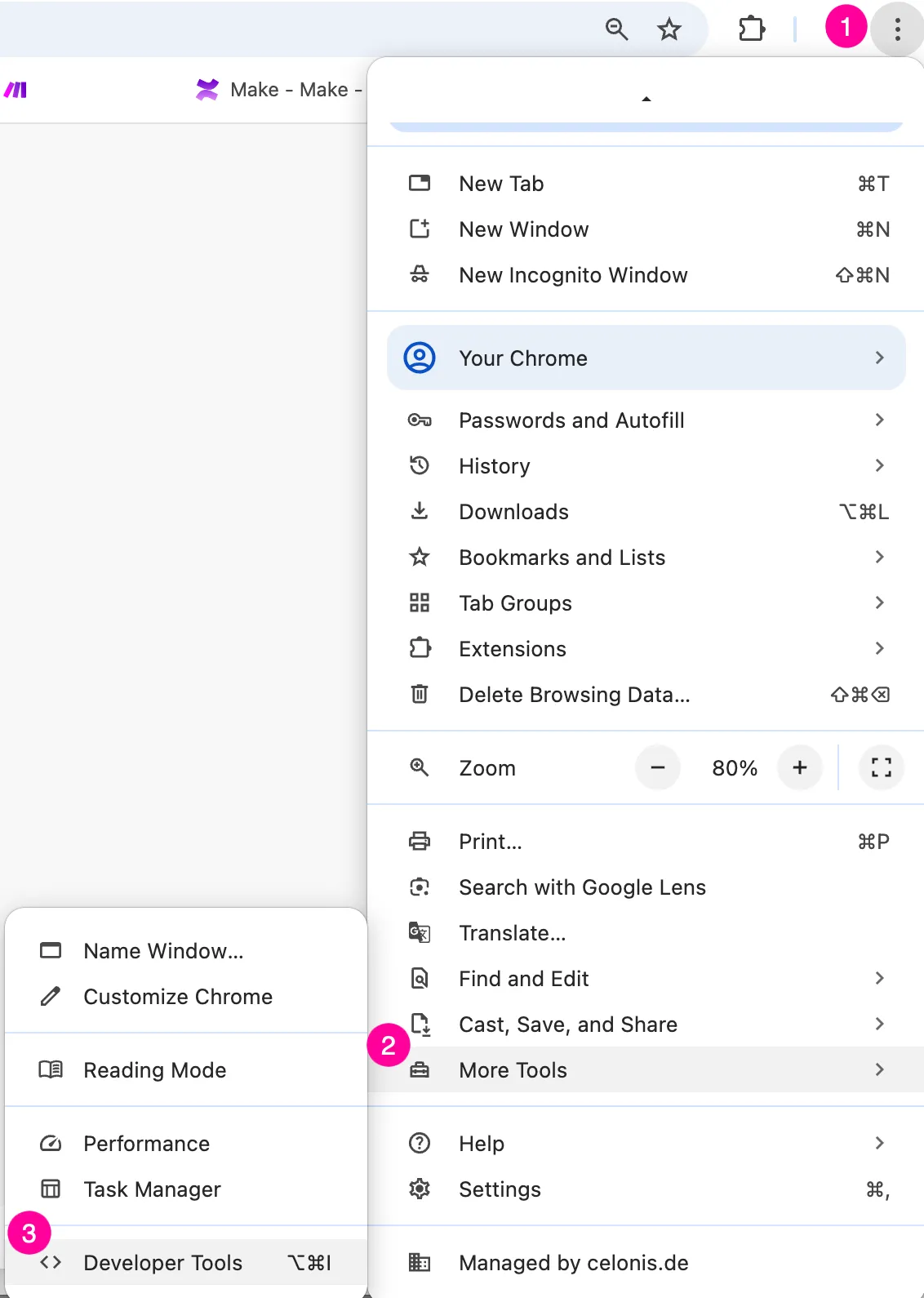Click the Translate icon
Image resolution: width=924 pixels, height=1298 pixels.
pos(420,932)
